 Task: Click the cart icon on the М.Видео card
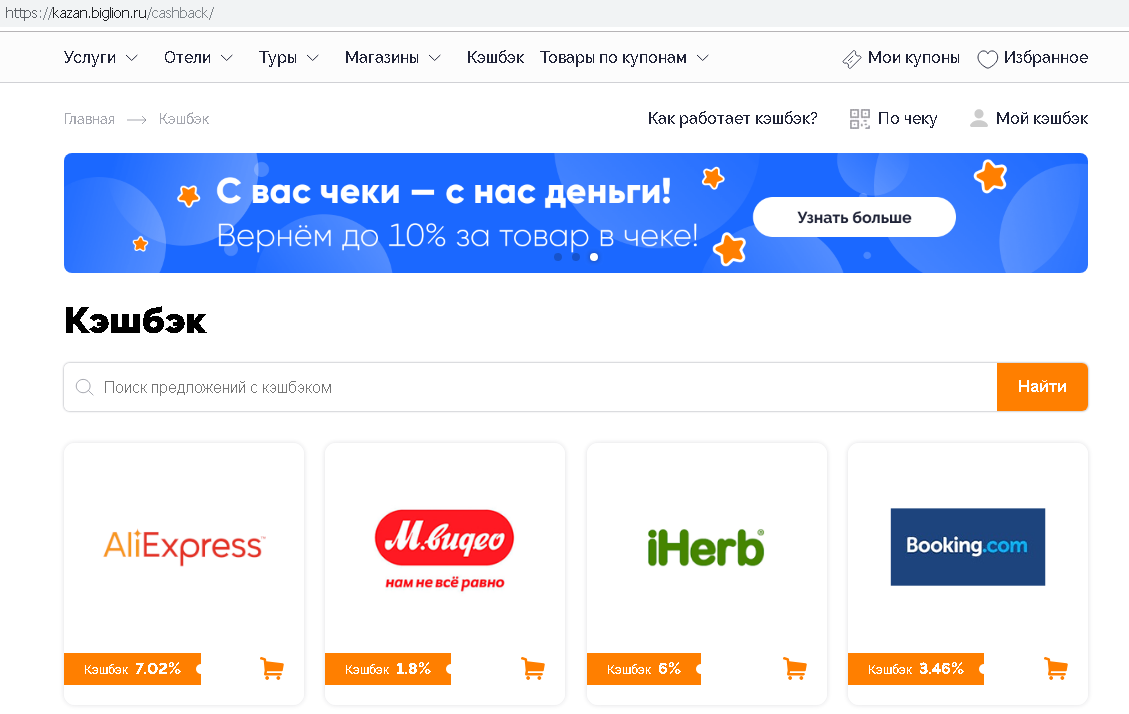tap(533, 669)
